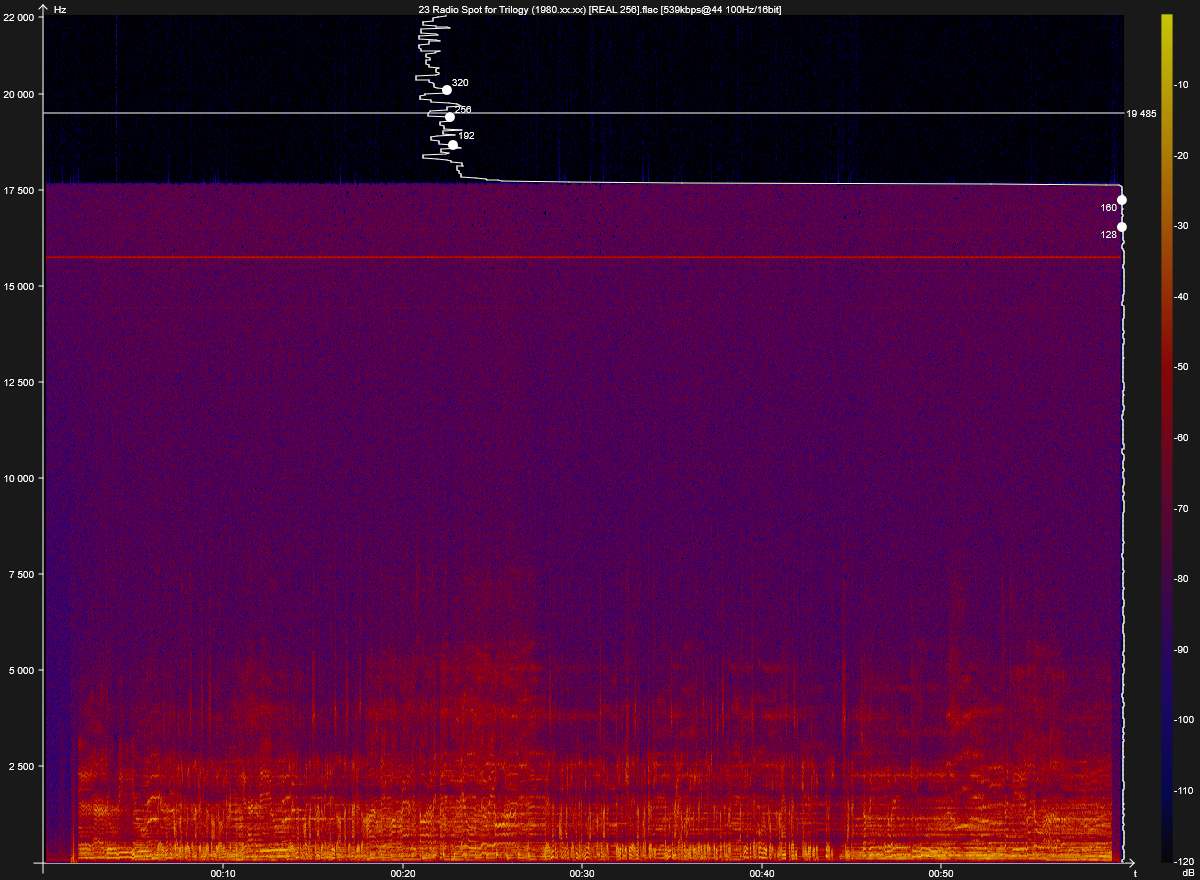Click the 15 000 Hz axis label
1200x880 pixels.
(21, 286)
